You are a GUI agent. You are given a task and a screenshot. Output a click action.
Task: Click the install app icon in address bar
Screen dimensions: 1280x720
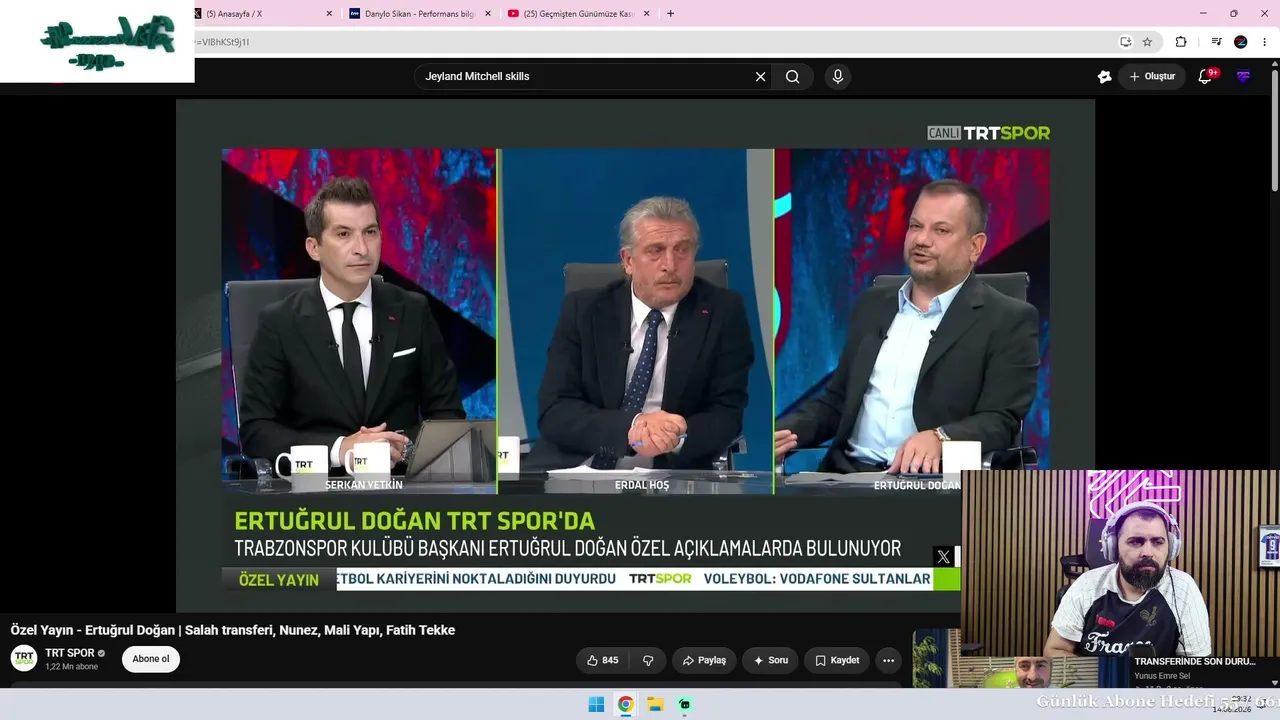pyautogui.click(x=1125, y=42)
